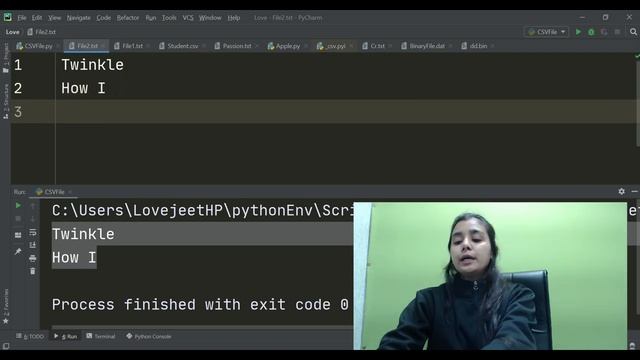Toggle soft-wrap in the Run console

[x=33, y=232]
